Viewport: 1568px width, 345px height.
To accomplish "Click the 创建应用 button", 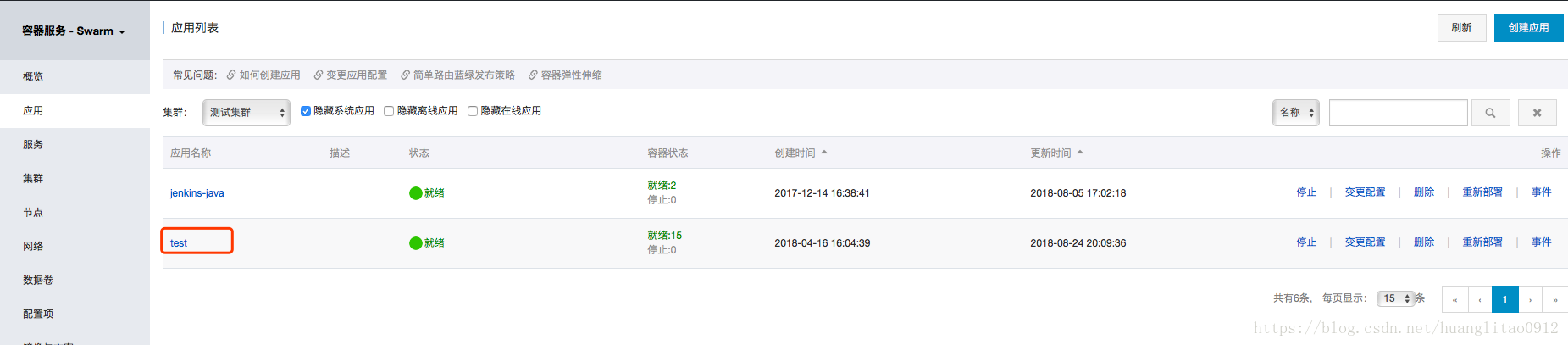I will (1529, 28).
